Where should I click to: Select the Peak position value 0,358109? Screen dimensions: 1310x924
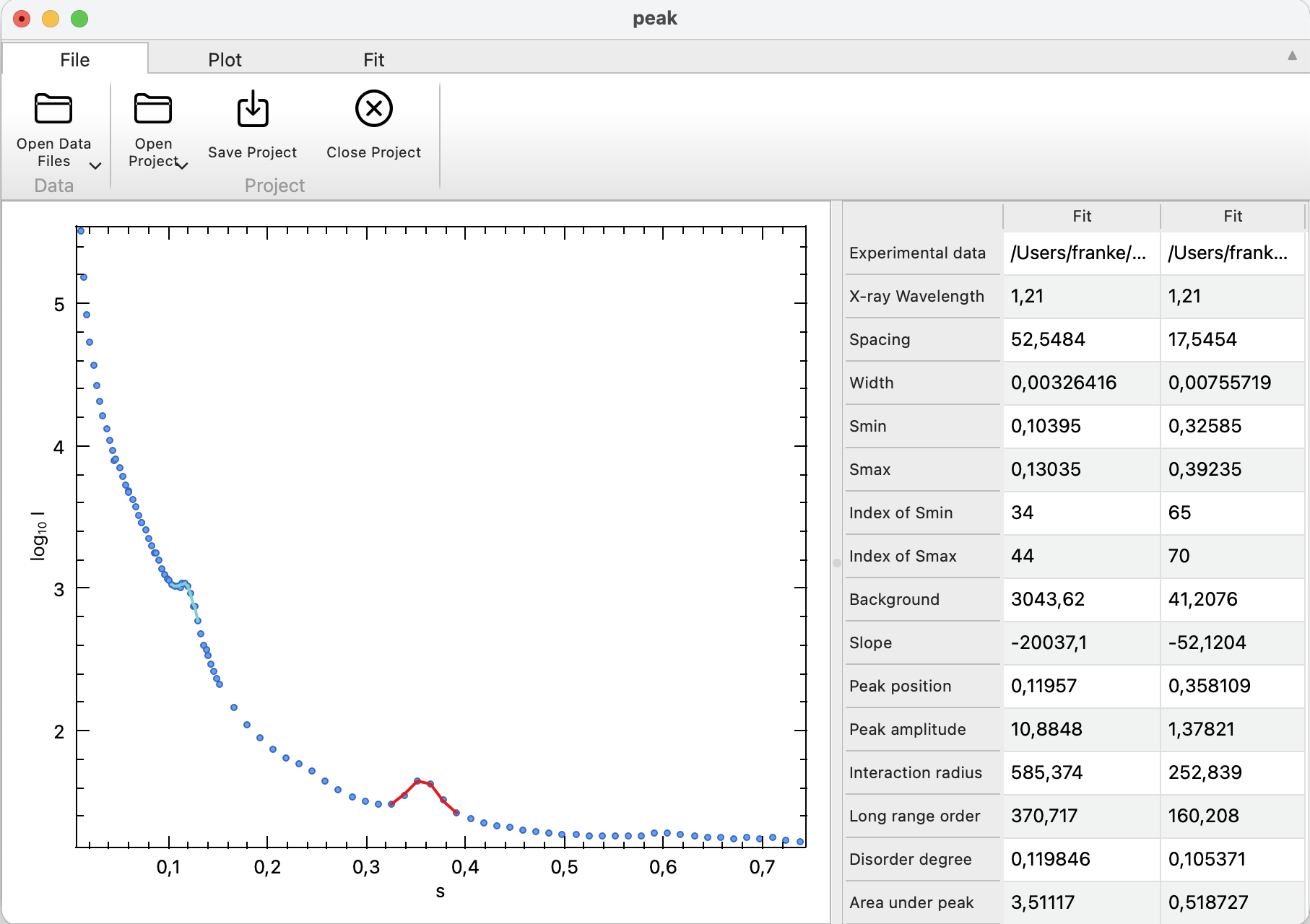[x=1232, y=686]
